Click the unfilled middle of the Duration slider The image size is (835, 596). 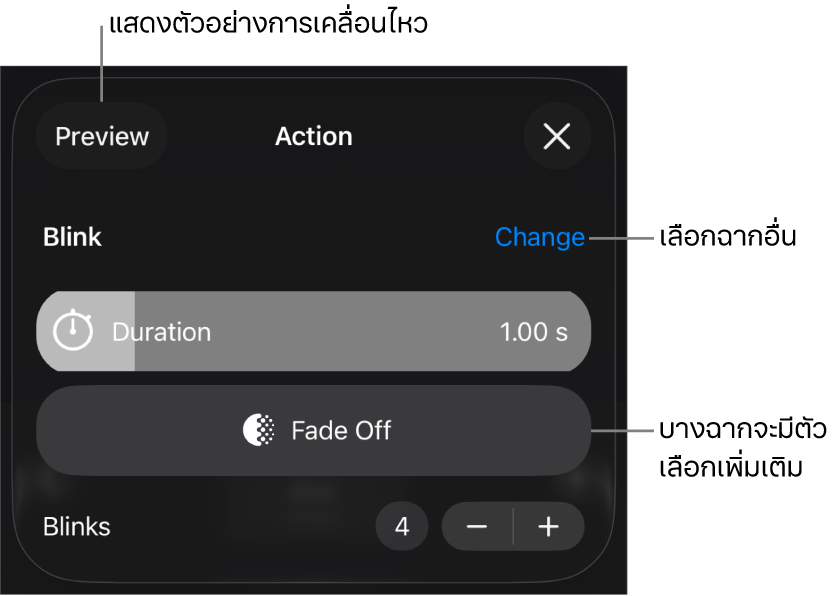pyautogui.click(x=350, y=331)
